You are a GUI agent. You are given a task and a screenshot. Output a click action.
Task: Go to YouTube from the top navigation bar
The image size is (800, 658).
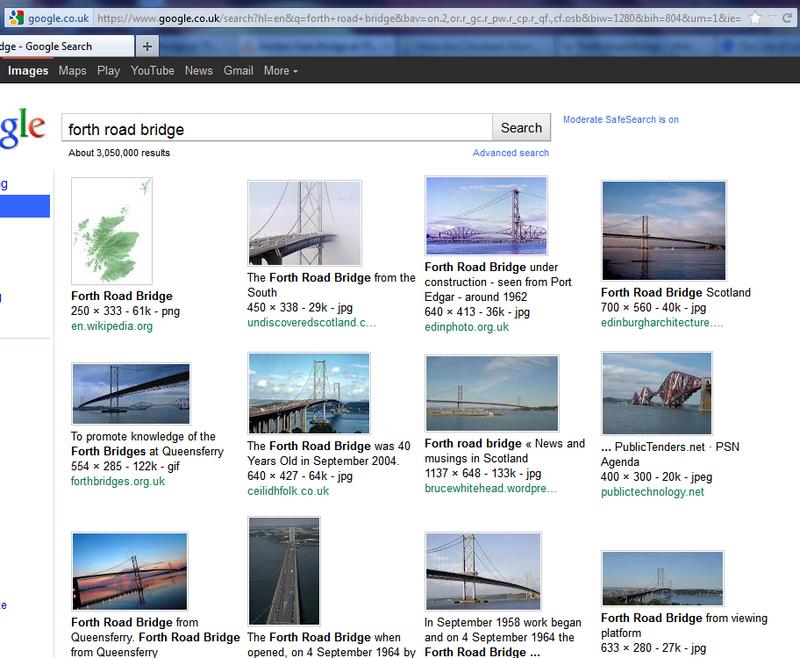(x=152, y=71)
